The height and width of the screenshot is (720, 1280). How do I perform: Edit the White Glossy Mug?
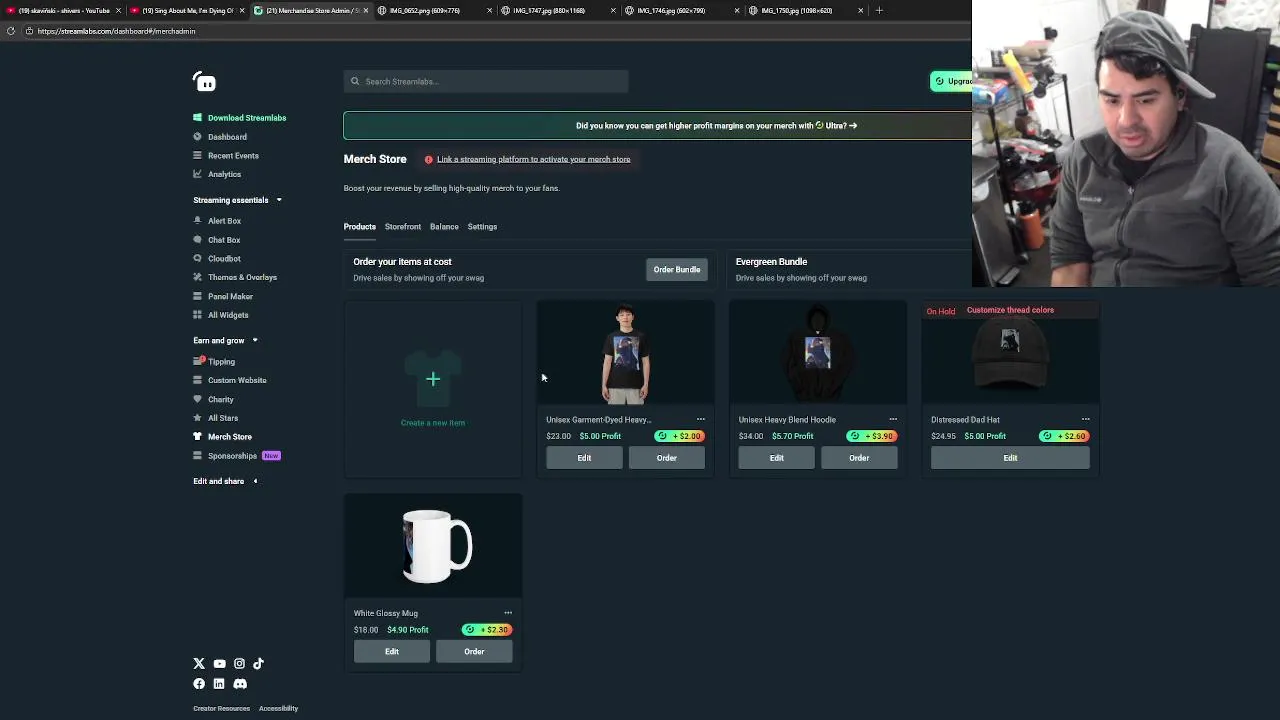coord(392,652)
